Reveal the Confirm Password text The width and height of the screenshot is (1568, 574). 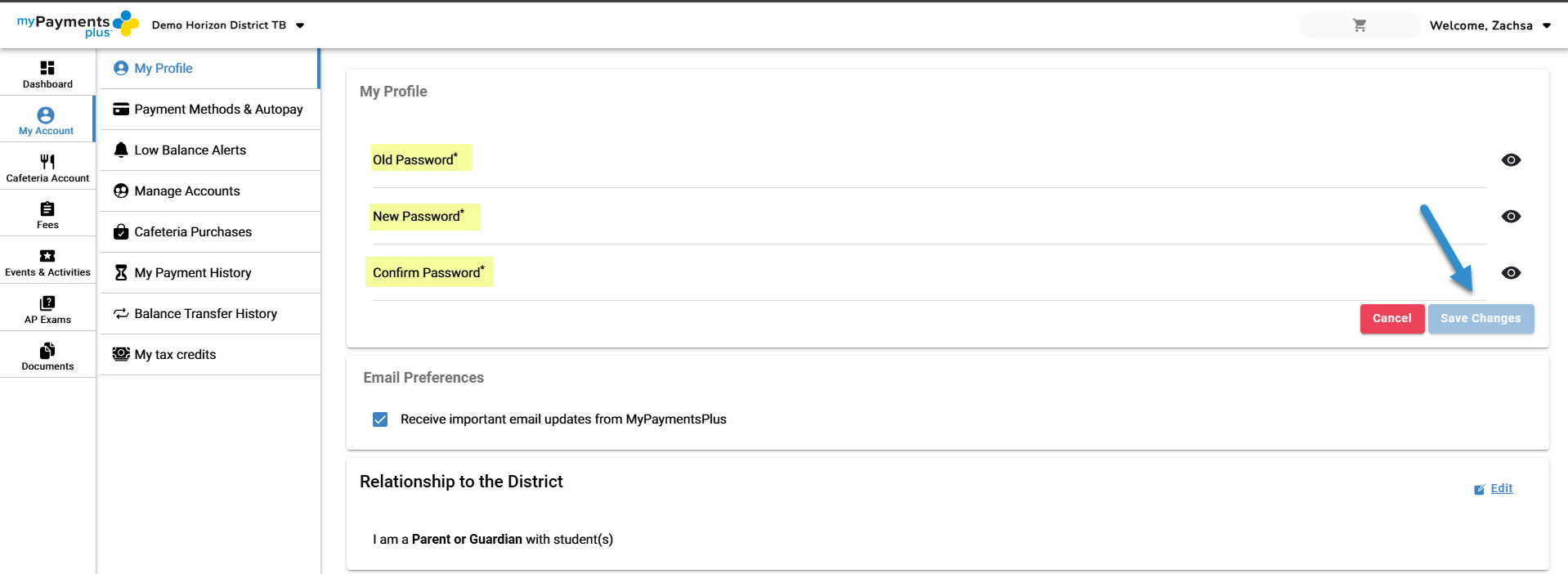coord(1511,273)
